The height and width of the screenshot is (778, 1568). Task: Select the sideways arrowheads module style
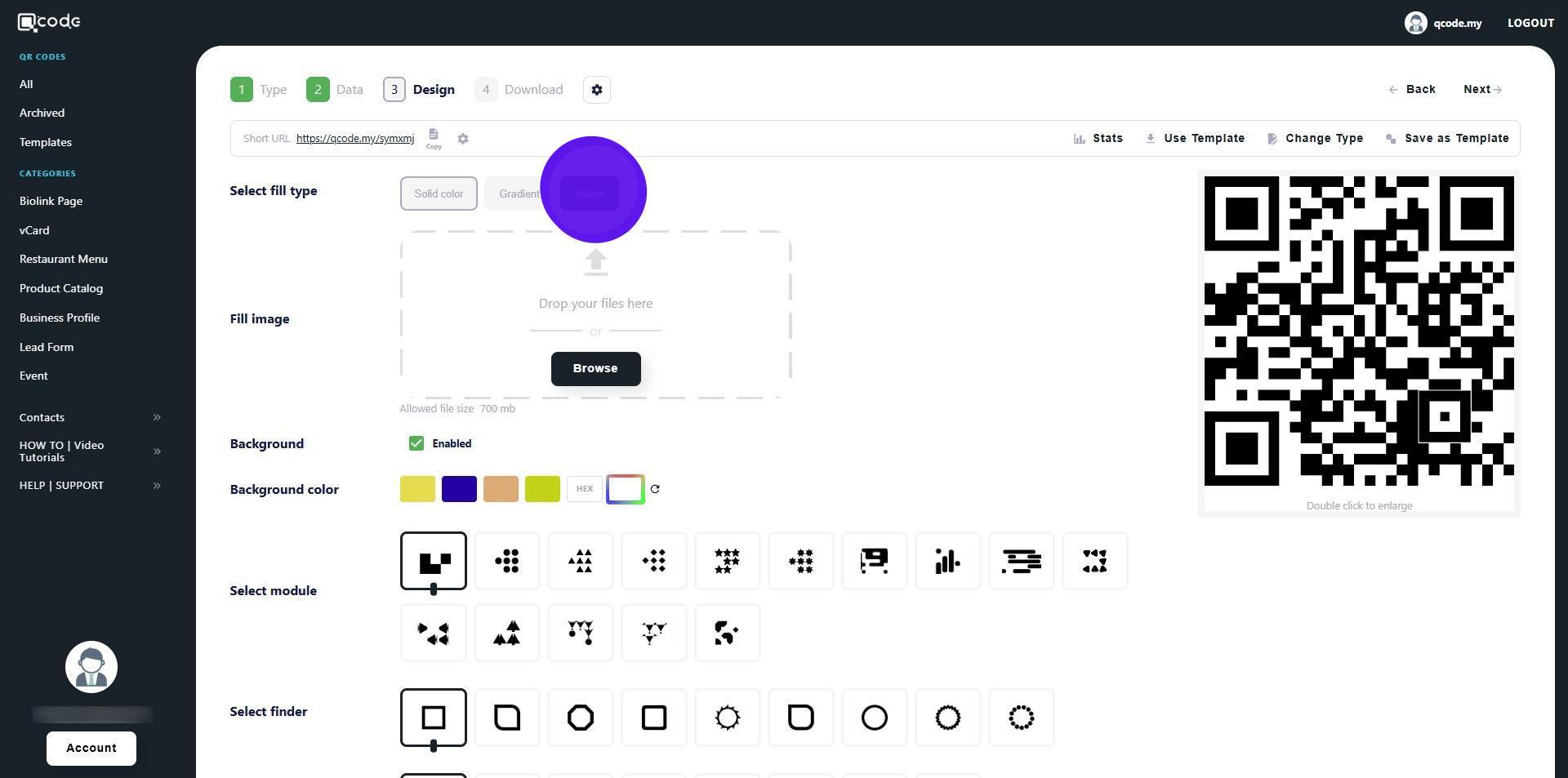pyautogui.click(x=434, y=633)
